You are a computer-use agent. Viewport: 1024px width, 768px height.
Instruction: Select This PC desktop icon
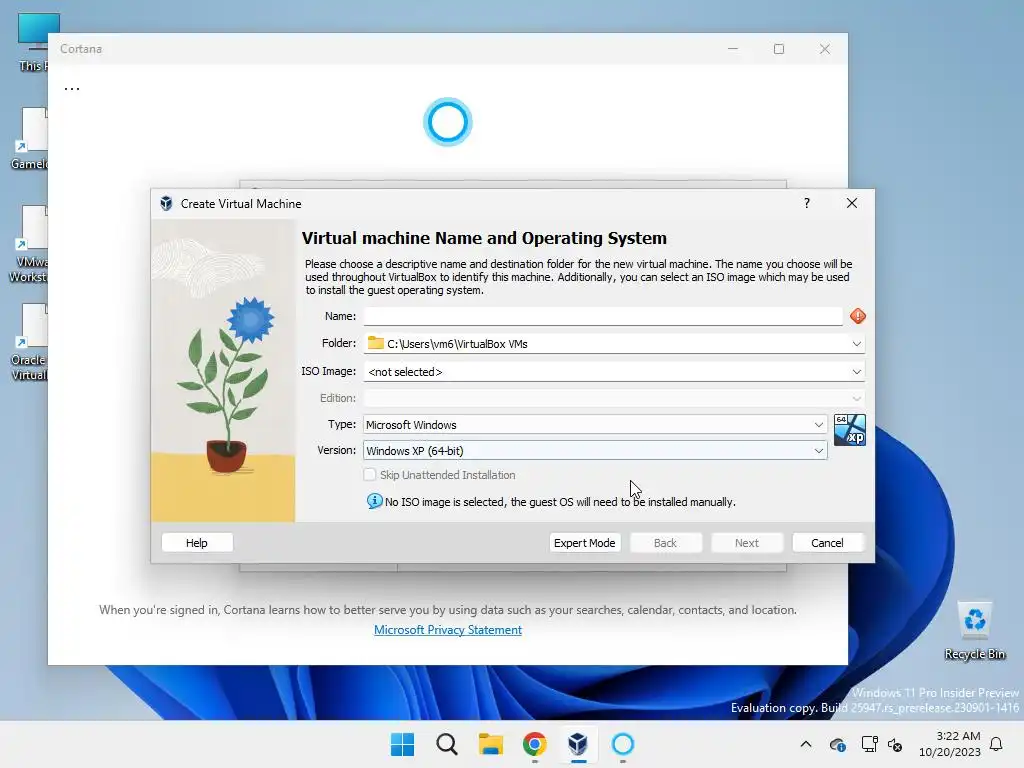(32, 42)
